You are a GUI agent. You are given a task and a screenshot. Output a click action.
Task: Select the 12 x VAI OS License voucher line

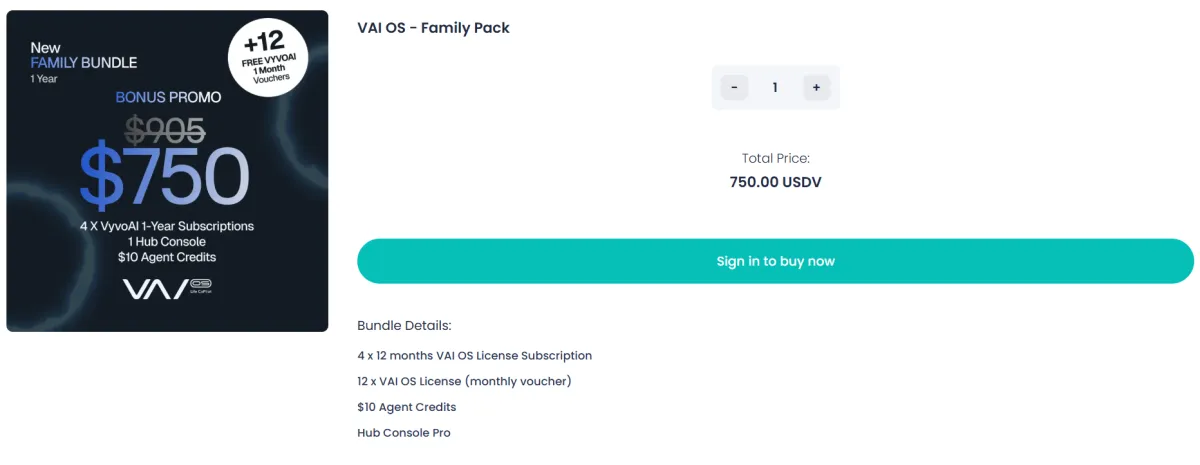coord(464,381)
